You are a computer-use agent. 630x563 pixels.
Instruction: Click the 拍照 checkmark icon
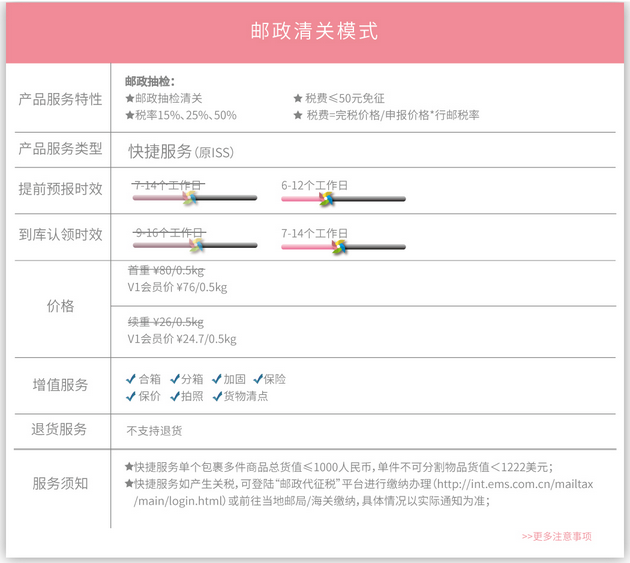tap(175, 396)
